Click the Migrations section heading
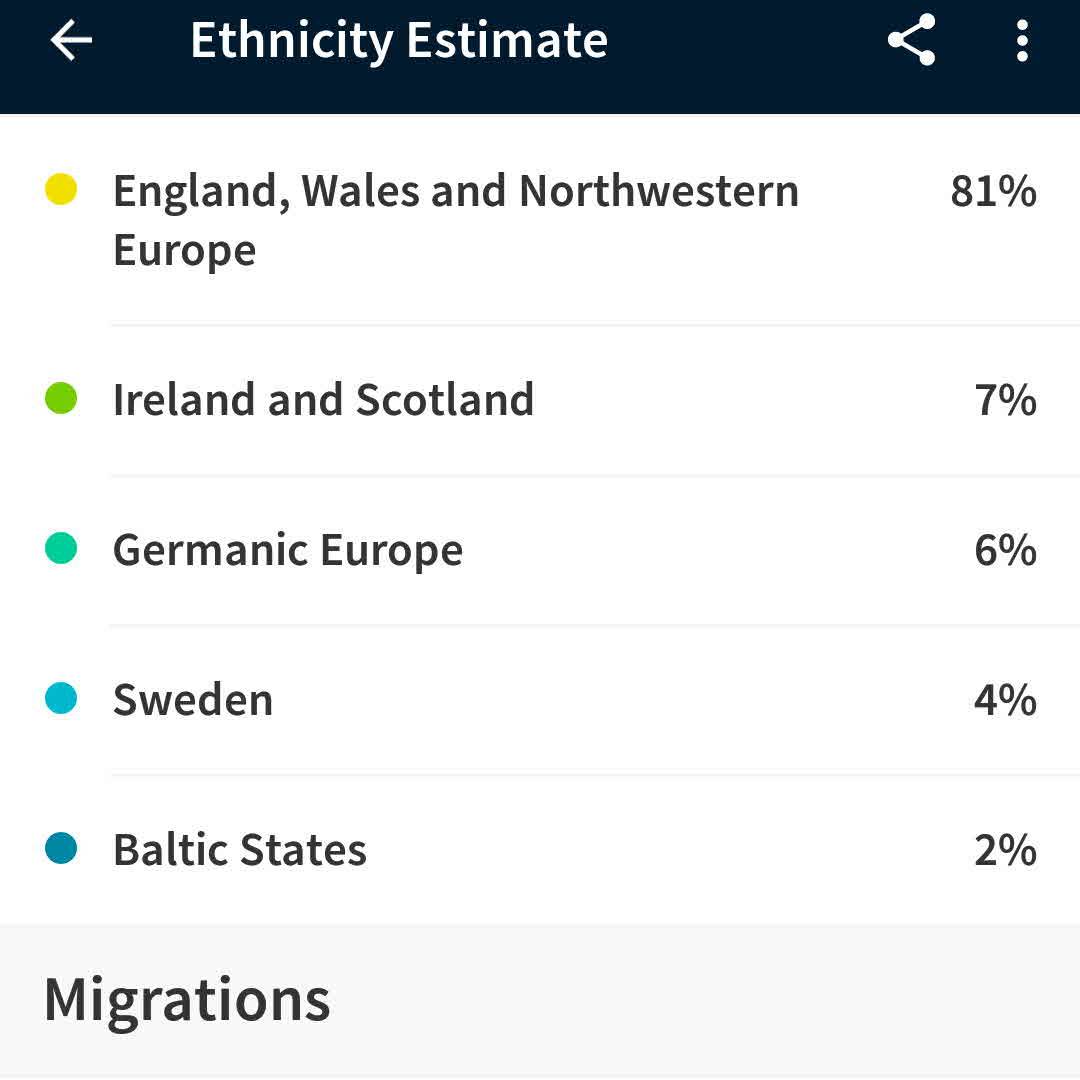The width and height of the screenshot is (1080, 1080). [187, 999]
